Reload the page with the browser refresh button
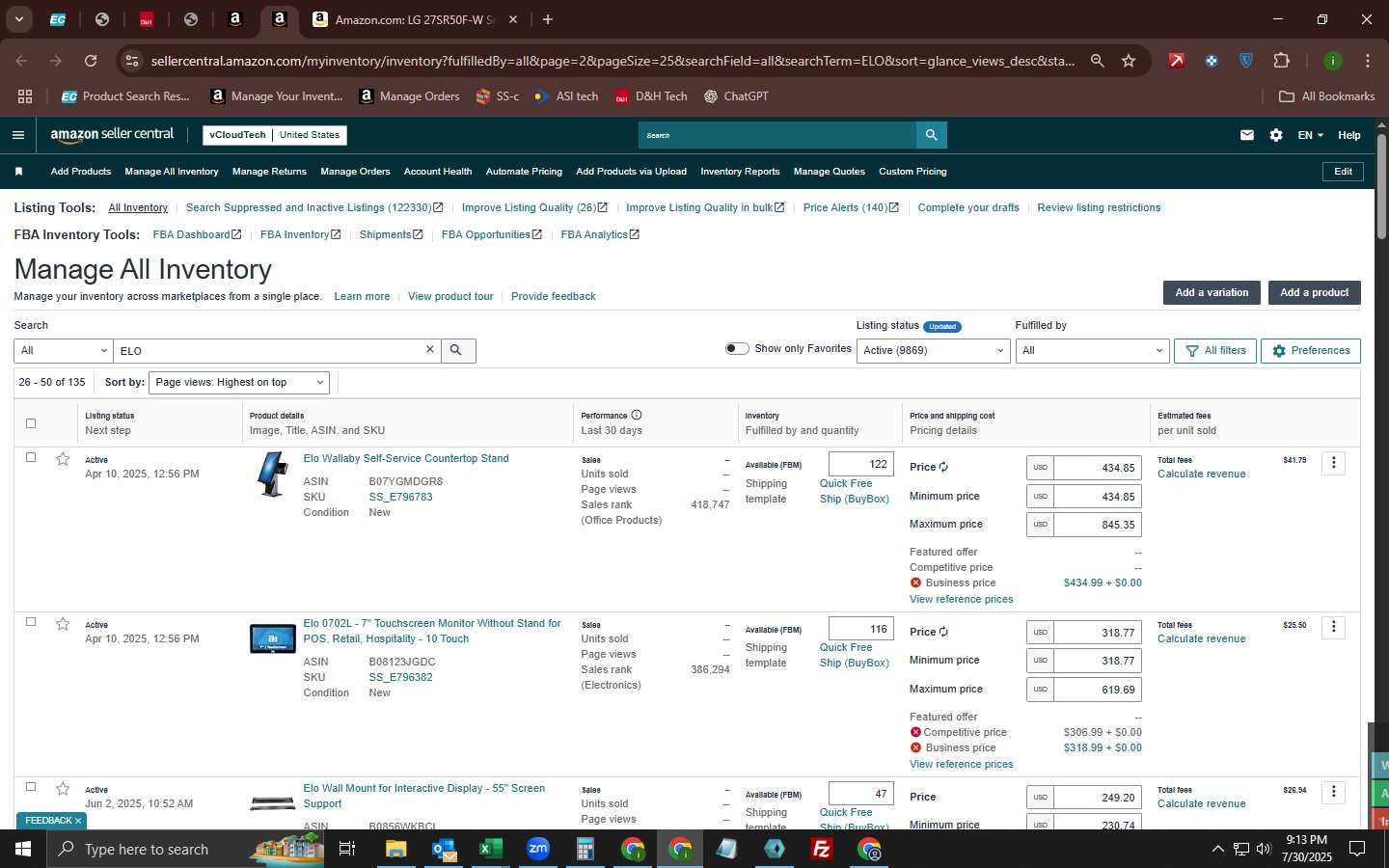The width and height of the screenshot is (1389, 868). [91, 61]
